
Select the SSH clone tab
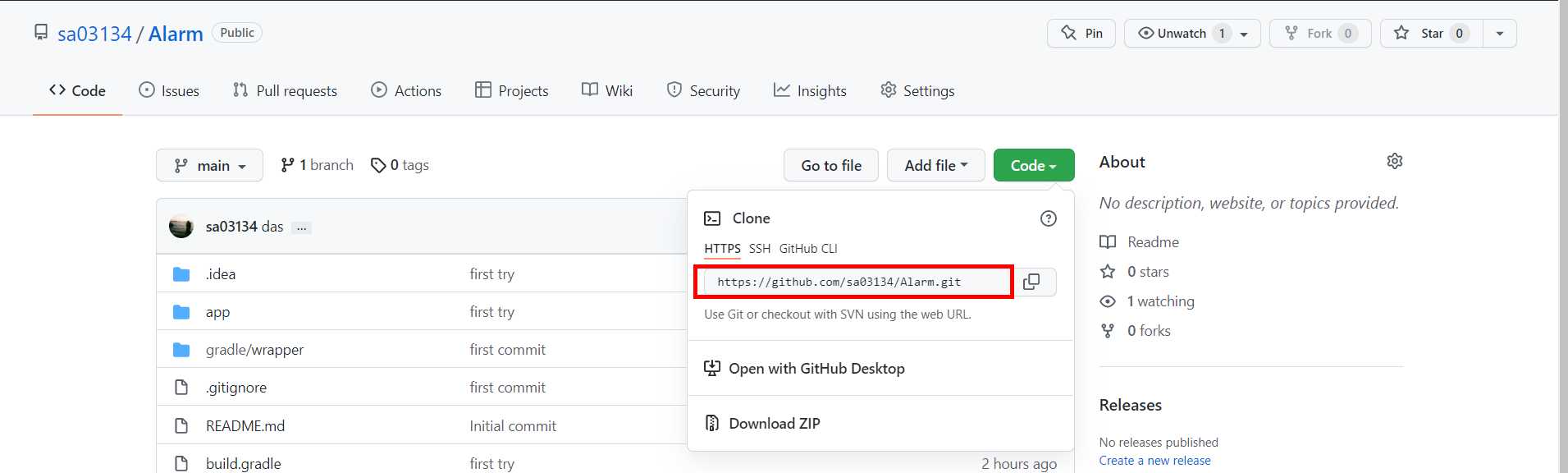[760, 249]
